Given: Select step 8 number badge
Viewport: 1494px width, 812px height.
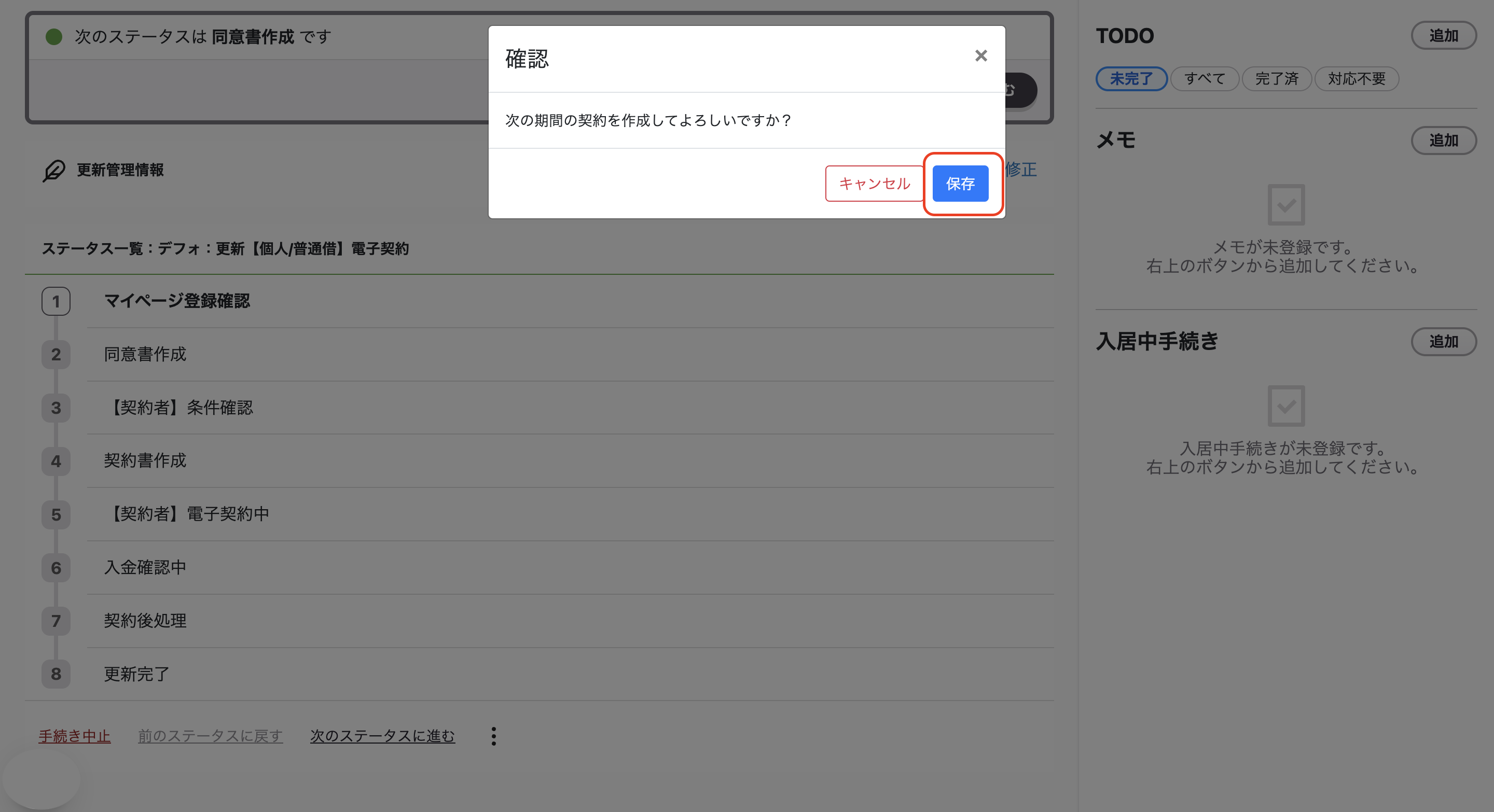Looking at the screenshot, I should click(x=56, y=674).
